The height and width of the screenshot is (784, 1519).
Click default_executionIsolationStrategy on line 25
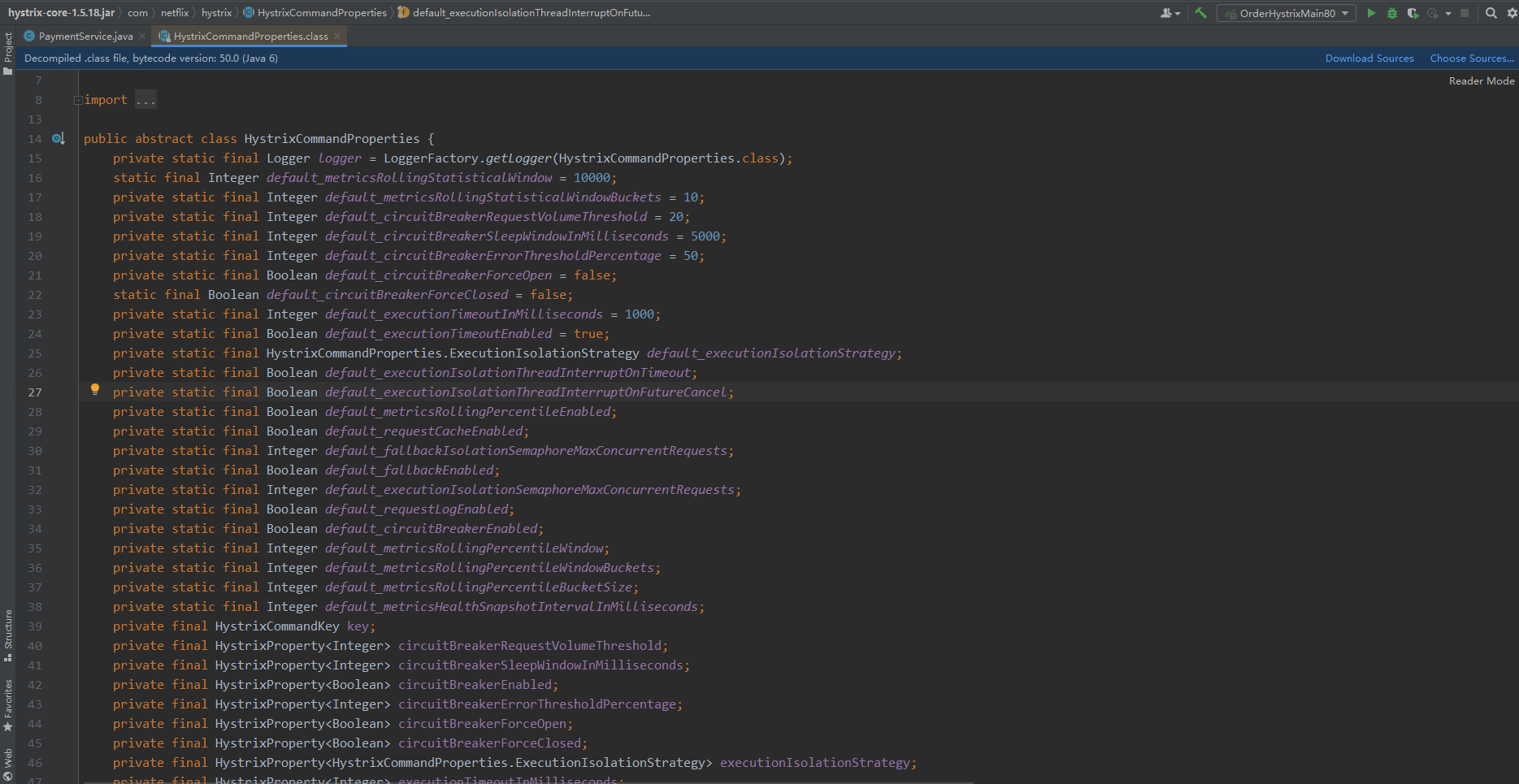[771, 353]
